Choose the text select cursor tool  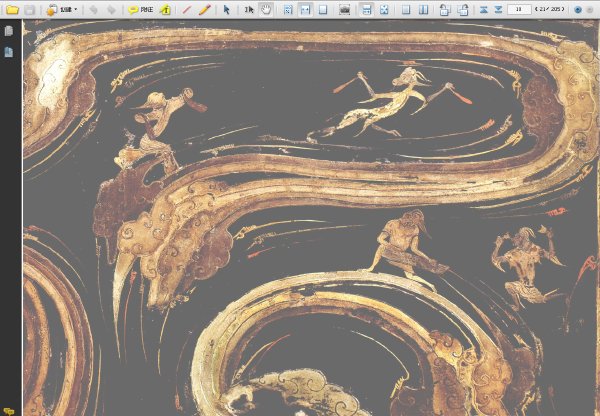click(249, 10)
